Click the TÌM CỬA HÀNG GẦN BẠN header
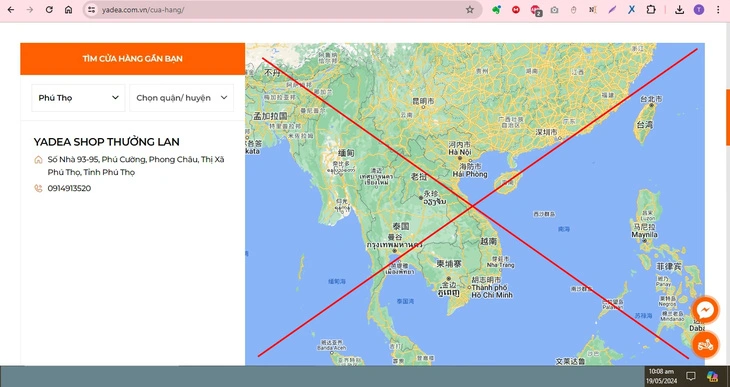 (133, 59)
